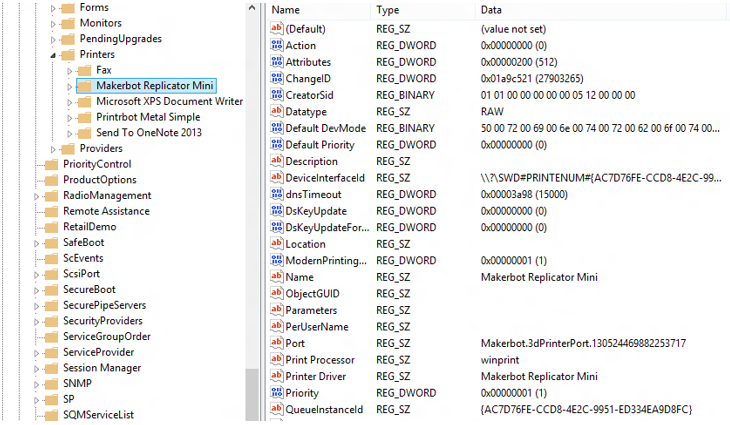Click the ObjectGUID string icon
The height and width of the screenshot is (425, 730).
click(277, 293)
